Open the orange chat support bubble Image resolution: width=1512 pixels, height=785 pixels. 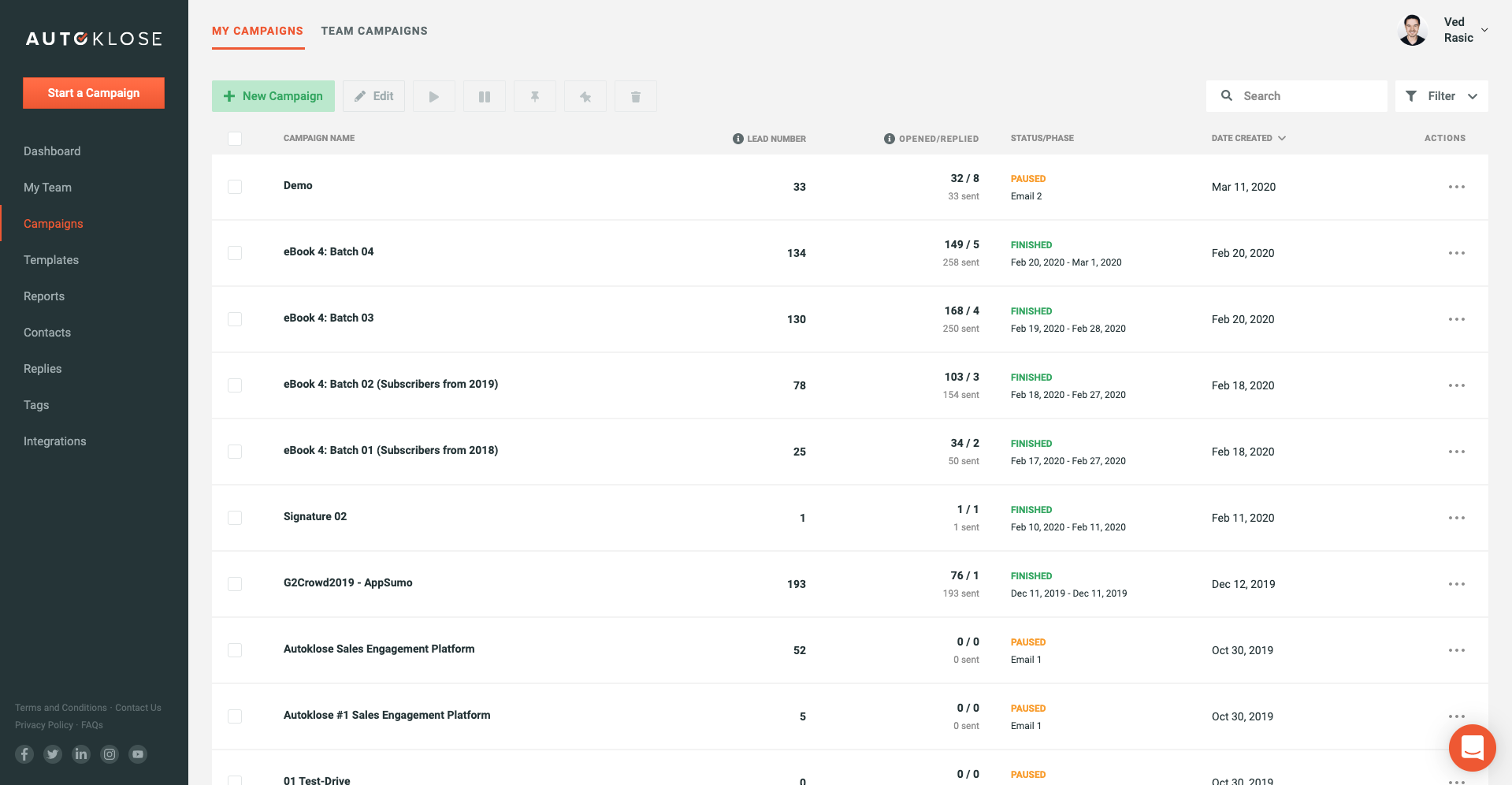(1472, 747)
